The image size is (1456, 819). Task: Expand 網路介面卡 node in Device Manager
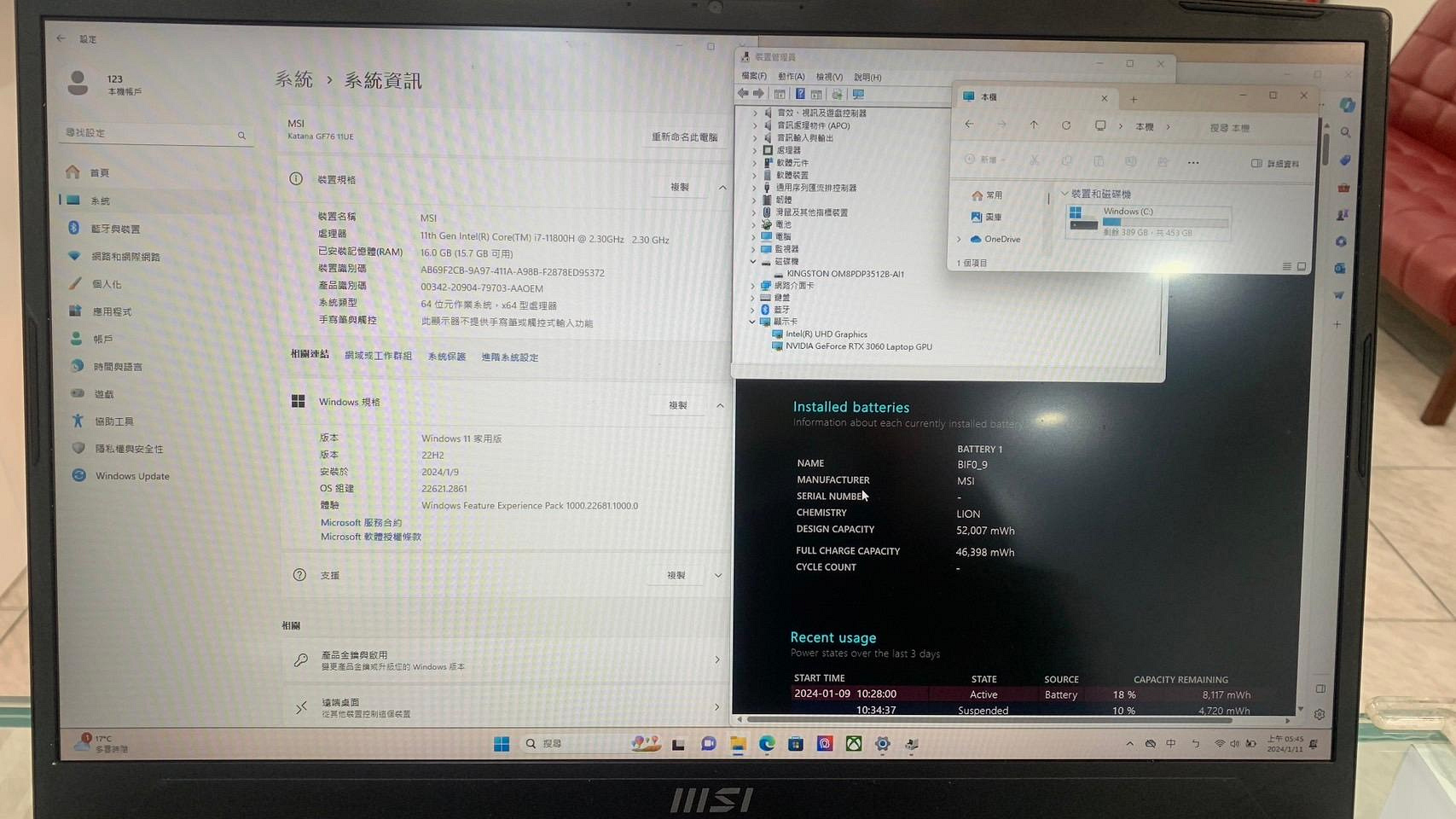pyautogui.click(x=752, y=286)
